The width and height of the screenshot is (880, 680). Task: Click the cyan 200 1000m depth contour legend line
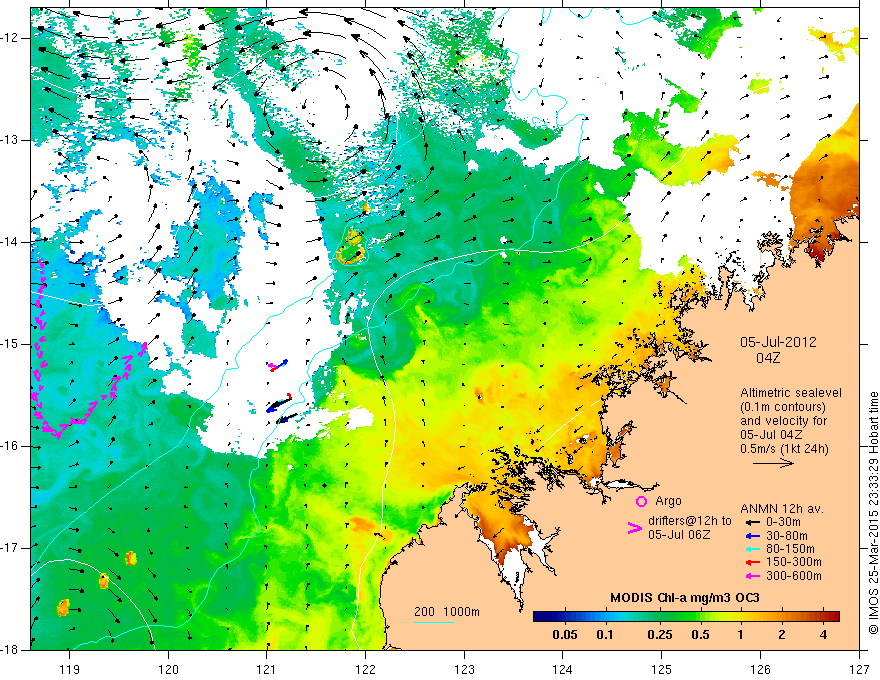(434, 622)
